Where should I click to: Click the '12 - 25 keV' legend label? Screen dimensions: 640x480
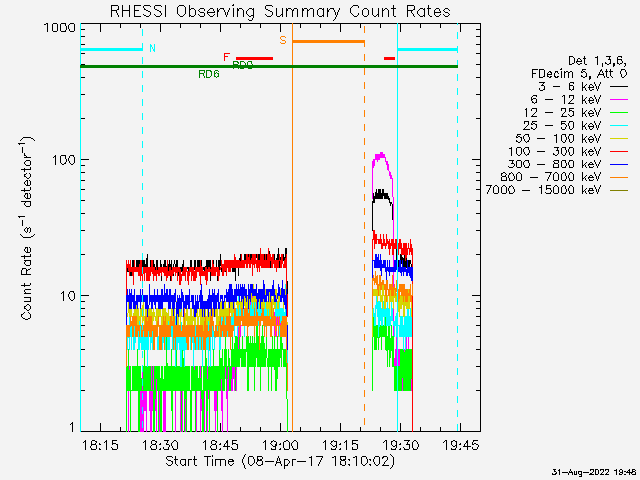[562, 112]
